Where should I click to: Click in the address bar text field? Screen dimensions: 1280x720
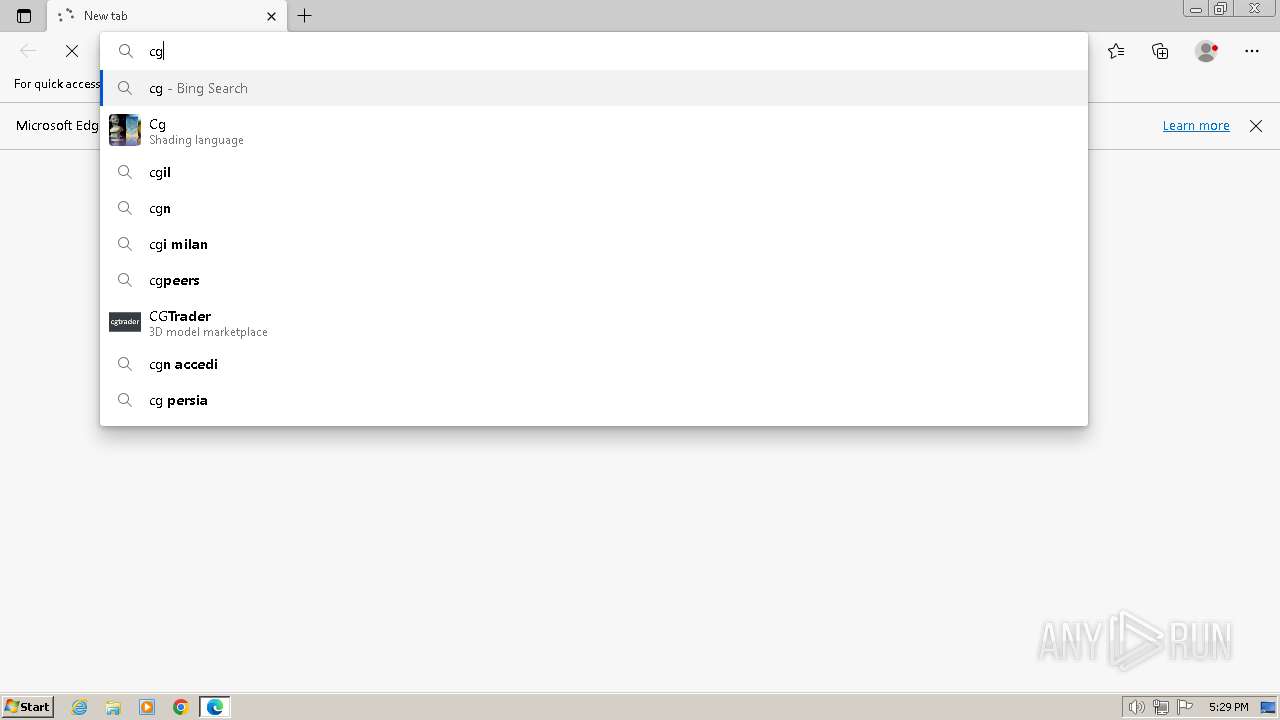tap(610, 51)
